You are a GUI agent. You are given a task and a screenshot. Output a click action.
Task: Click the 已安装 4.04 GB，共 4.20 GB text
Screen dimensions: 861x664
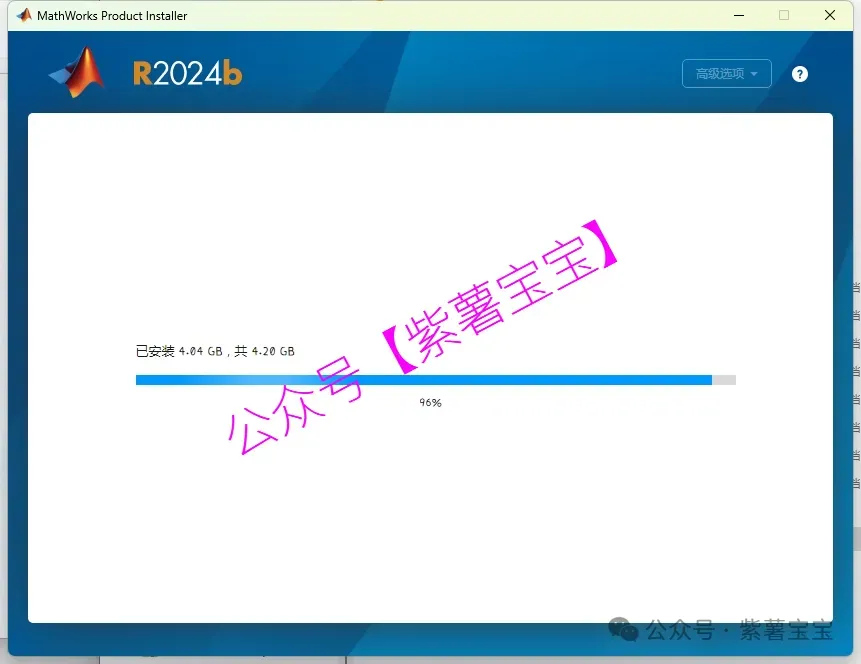coord(215,351)
